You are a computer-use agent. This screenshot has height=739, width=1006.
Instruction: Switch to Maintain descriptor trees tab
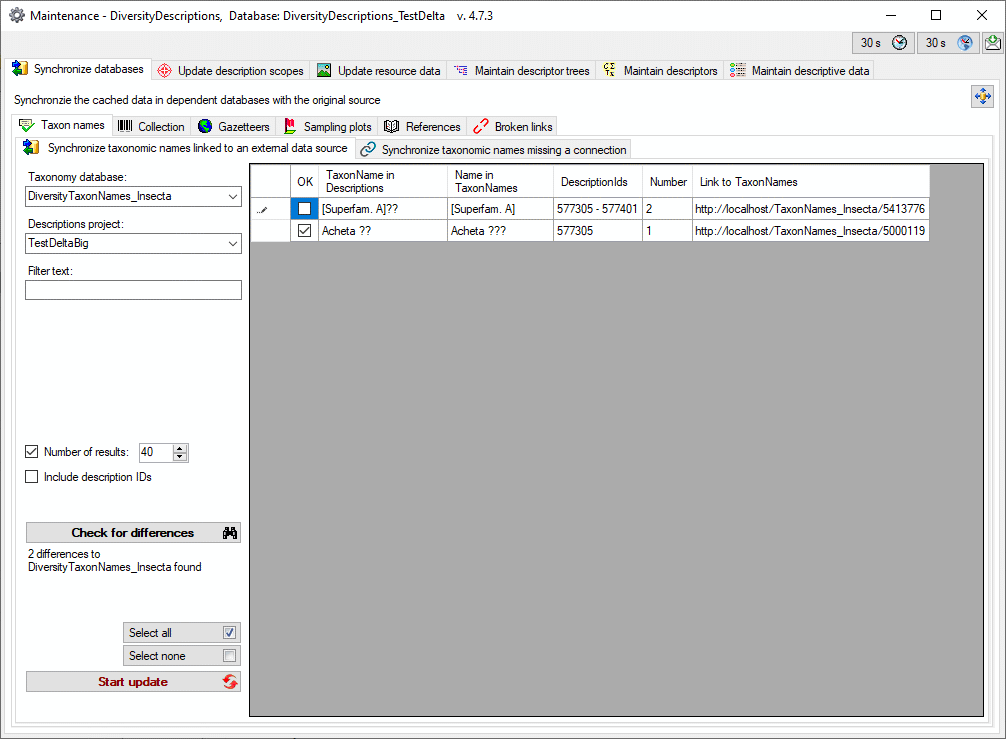[521, 71]
